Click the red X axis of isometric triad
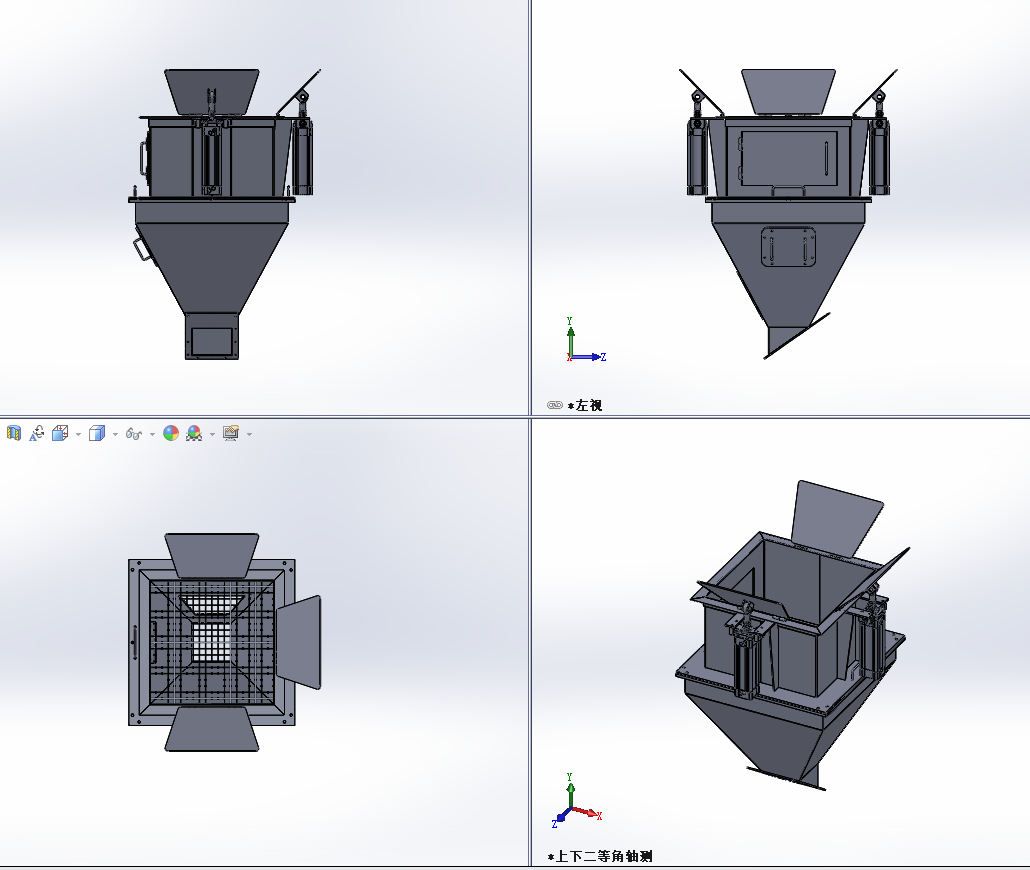The height and width of the screenshot is (870, 1030). click(x=590, y=814)
